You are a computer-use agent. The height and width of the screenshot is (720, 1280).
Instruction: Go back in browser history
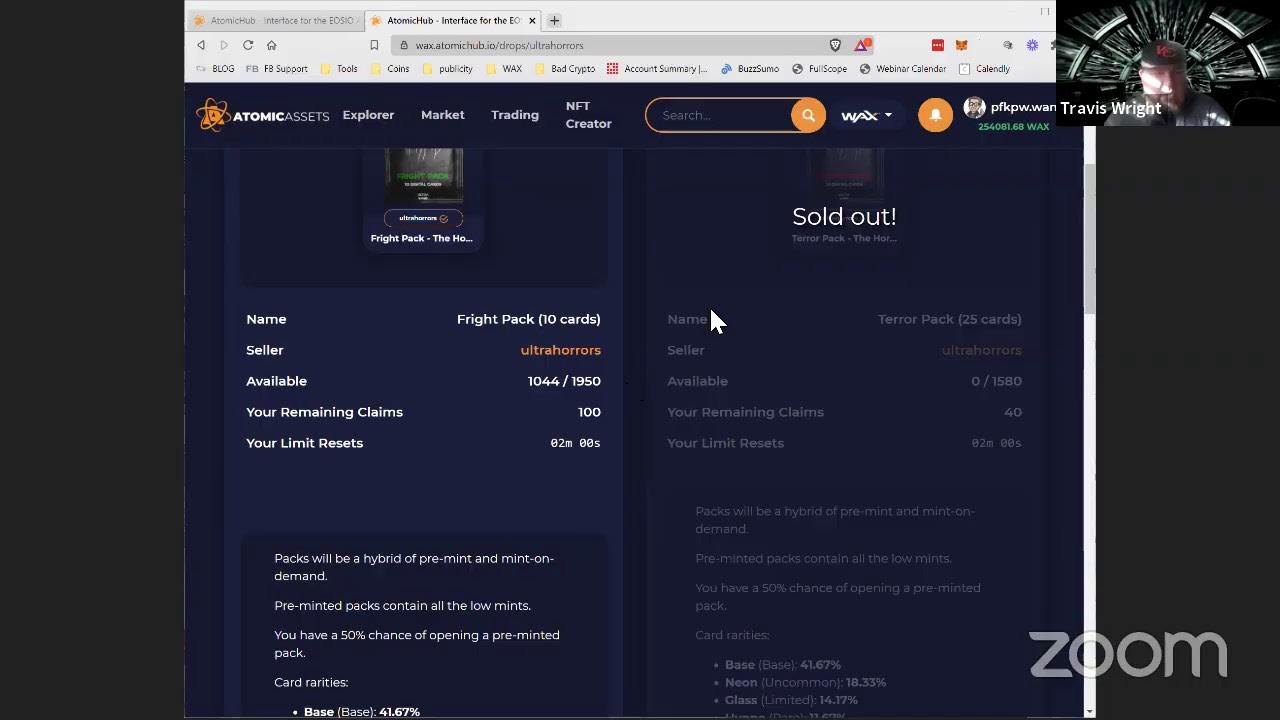201,45
